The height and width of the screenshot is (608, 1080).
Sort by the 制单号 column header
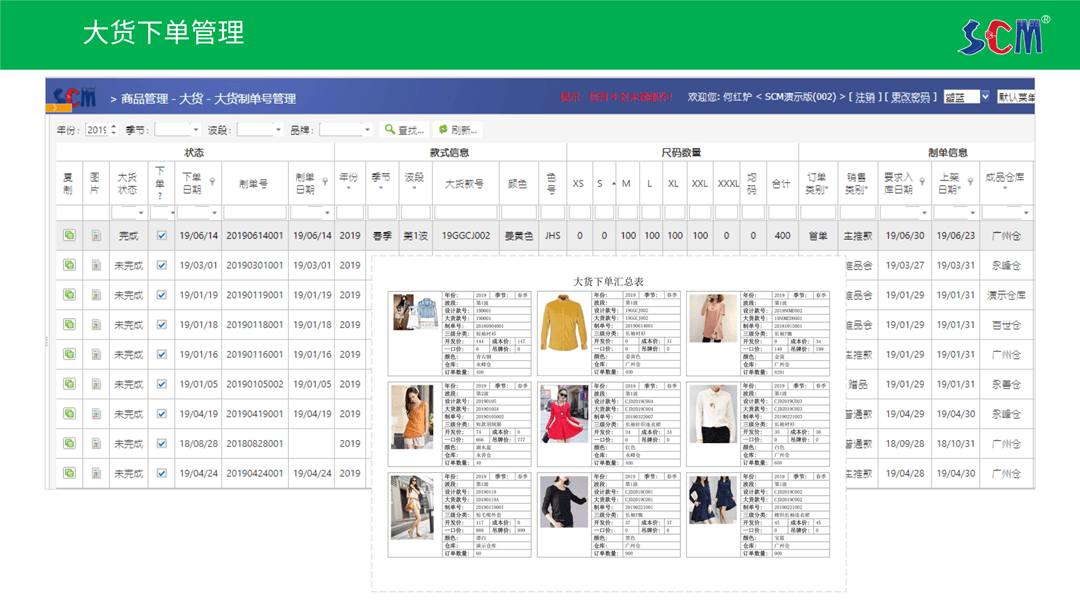(253, 183)
